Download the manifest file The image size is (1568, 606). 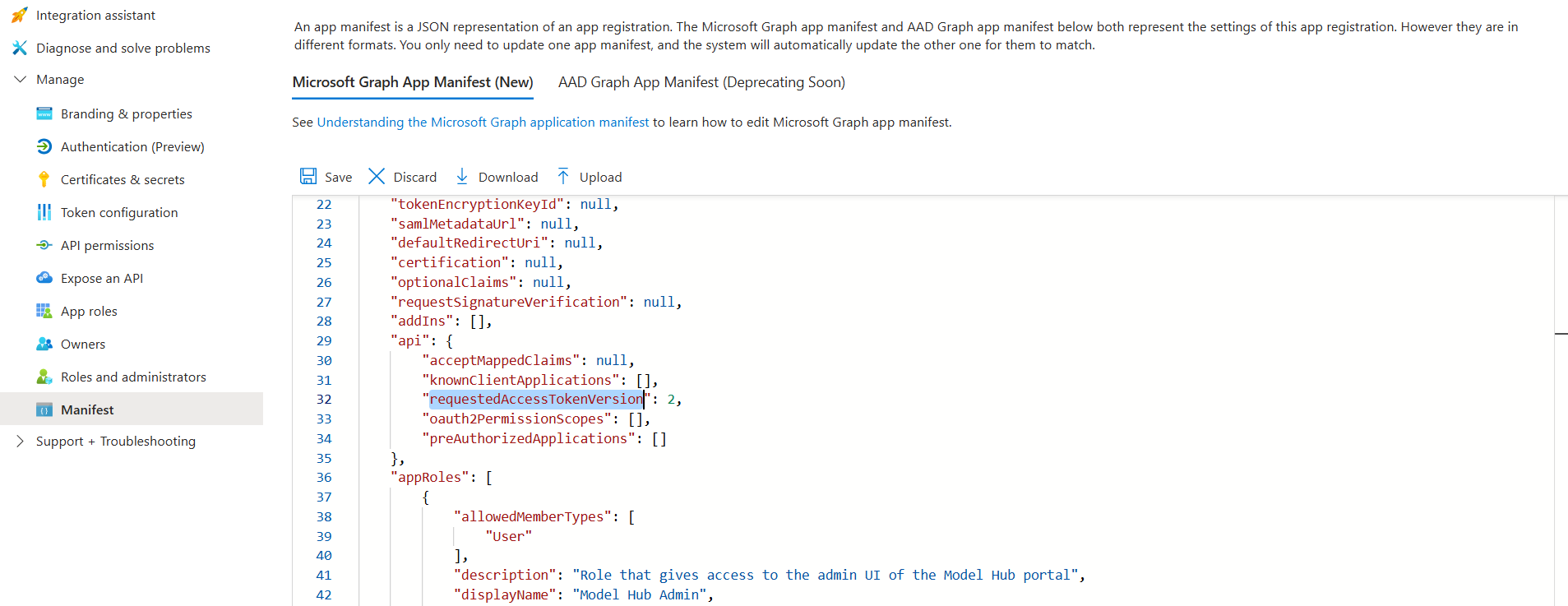point(497,177)
